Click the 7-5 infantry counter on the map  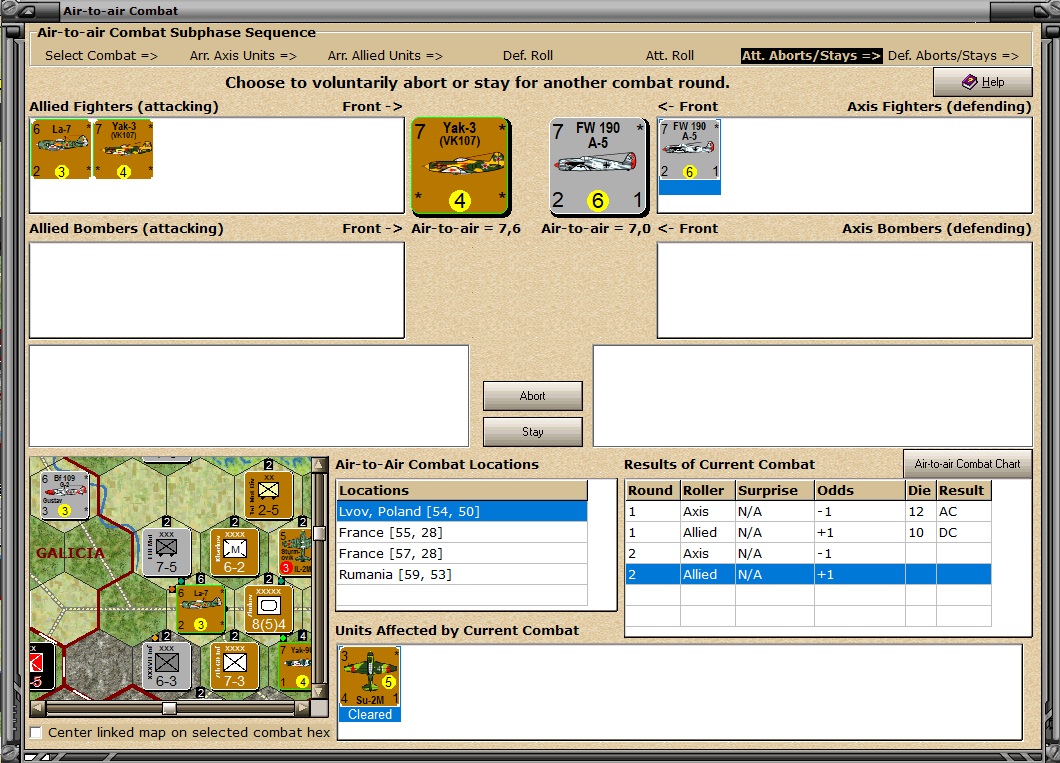[166, 551]
